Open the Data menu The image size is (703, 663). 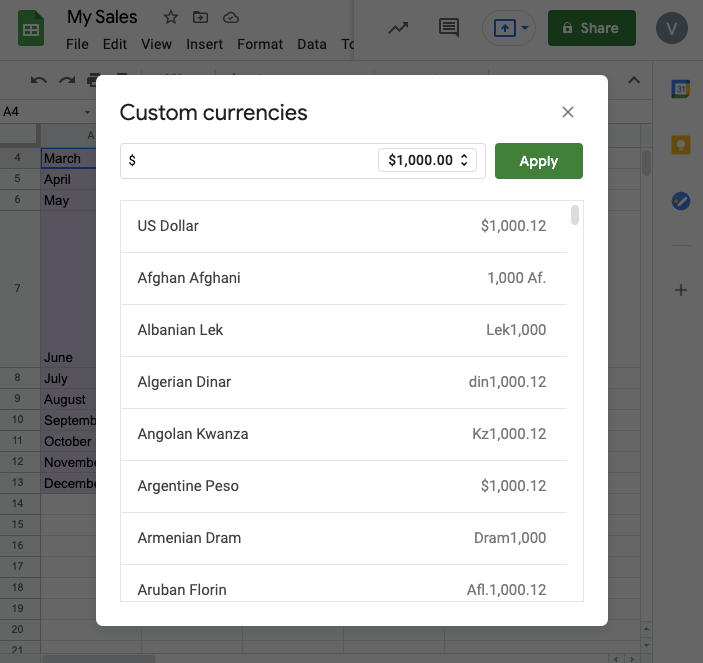coord(312,44)
